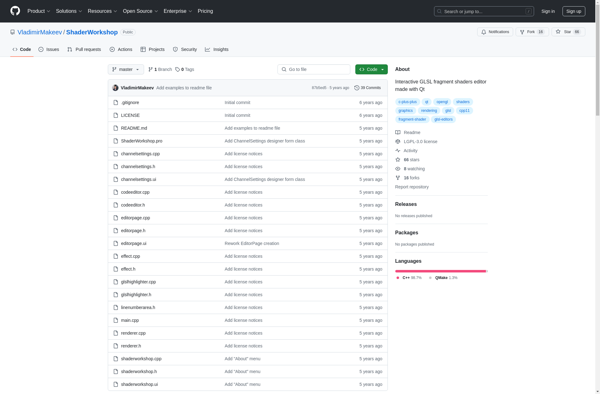
Task: Select the c-plus-plus topic tag
Action: (x=407, y=102)
